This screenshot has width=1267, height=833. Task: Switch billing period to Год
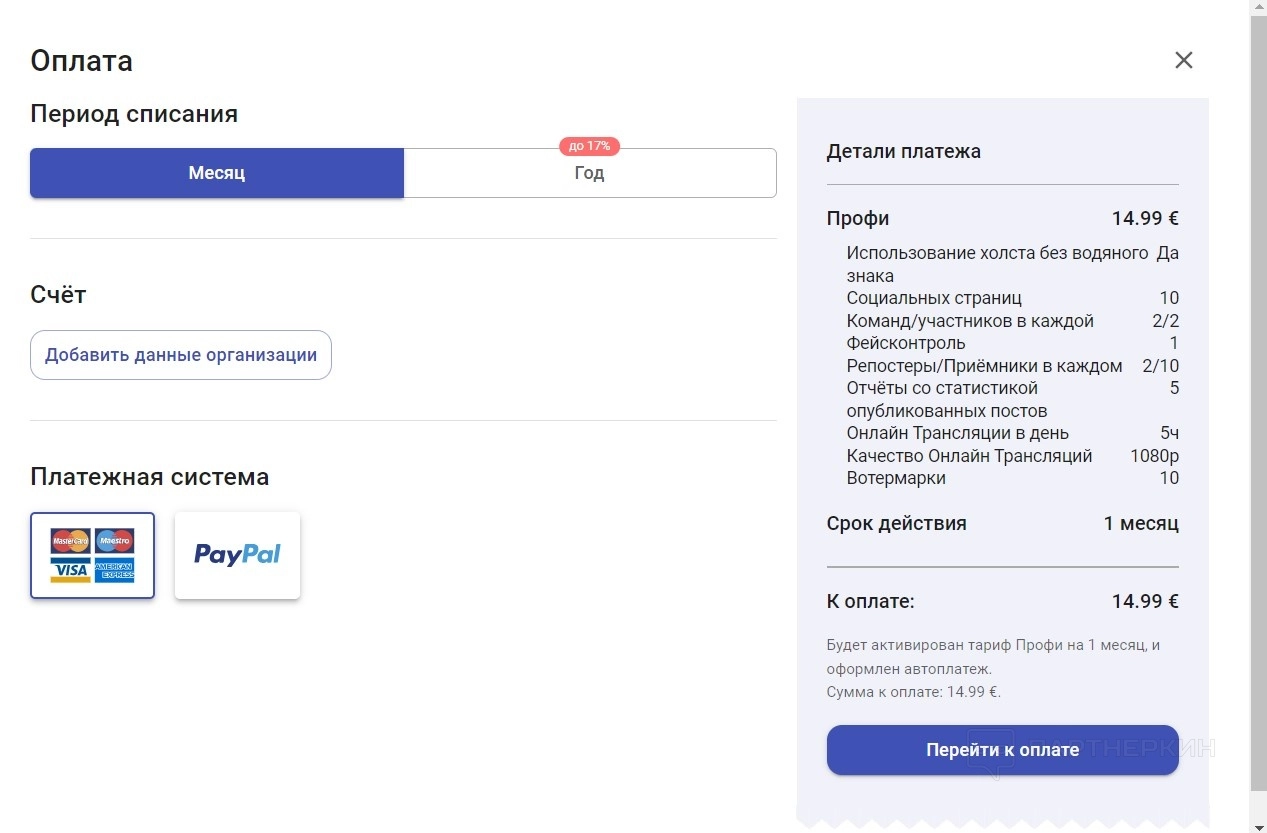pyautogui.click(x=589, y=173)
